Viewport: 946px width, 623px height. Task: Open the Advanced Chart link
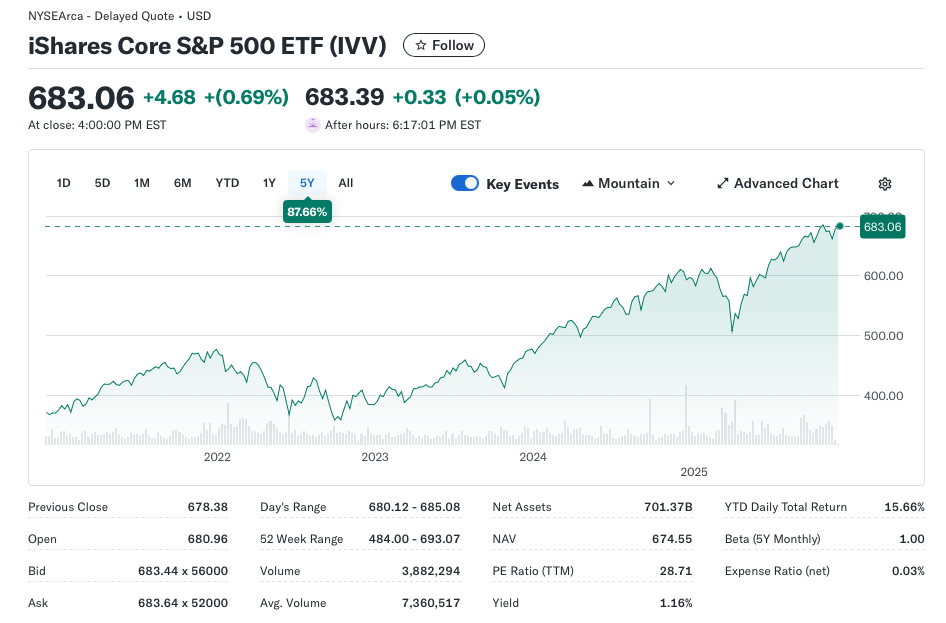click(786, 184)
